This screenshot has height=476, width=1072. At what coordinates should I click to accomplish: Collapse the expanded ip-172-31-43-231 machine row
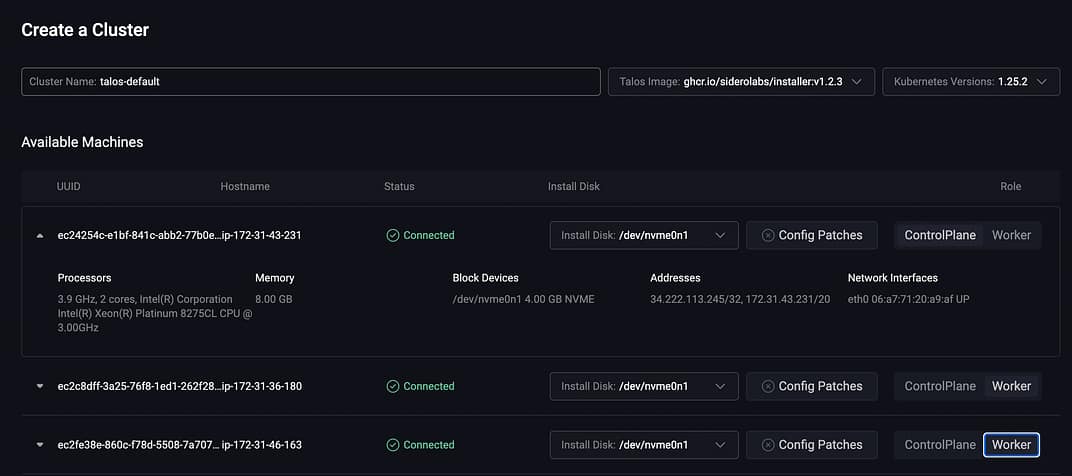tap(40, 235)
